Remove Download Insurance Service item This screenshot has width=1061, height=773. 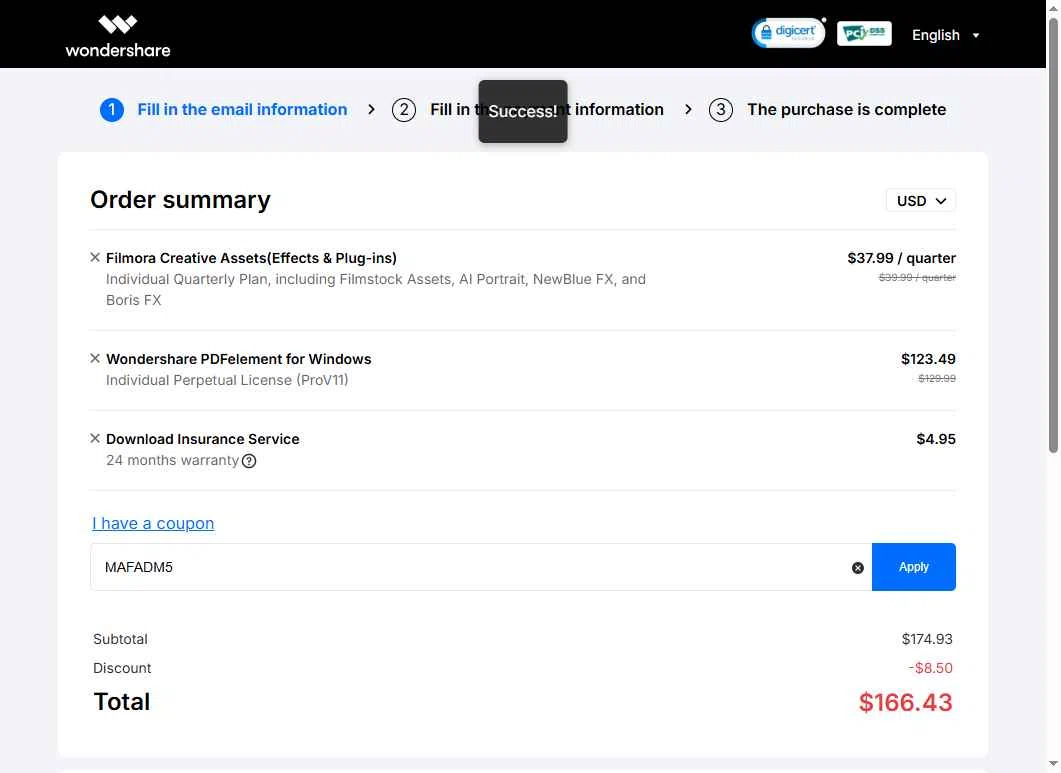coord(95,438)
